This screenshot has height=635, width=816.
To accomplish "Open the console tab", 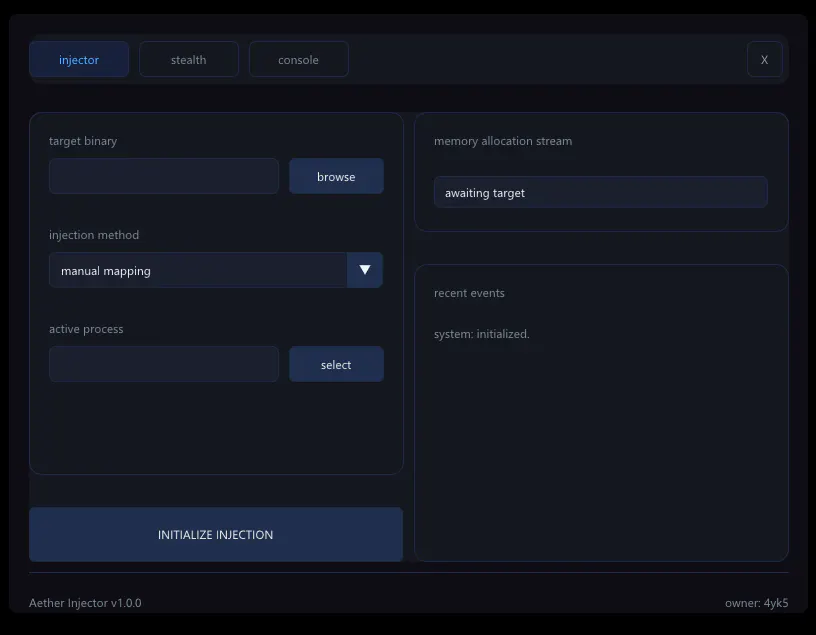I will tap(299, 59).
